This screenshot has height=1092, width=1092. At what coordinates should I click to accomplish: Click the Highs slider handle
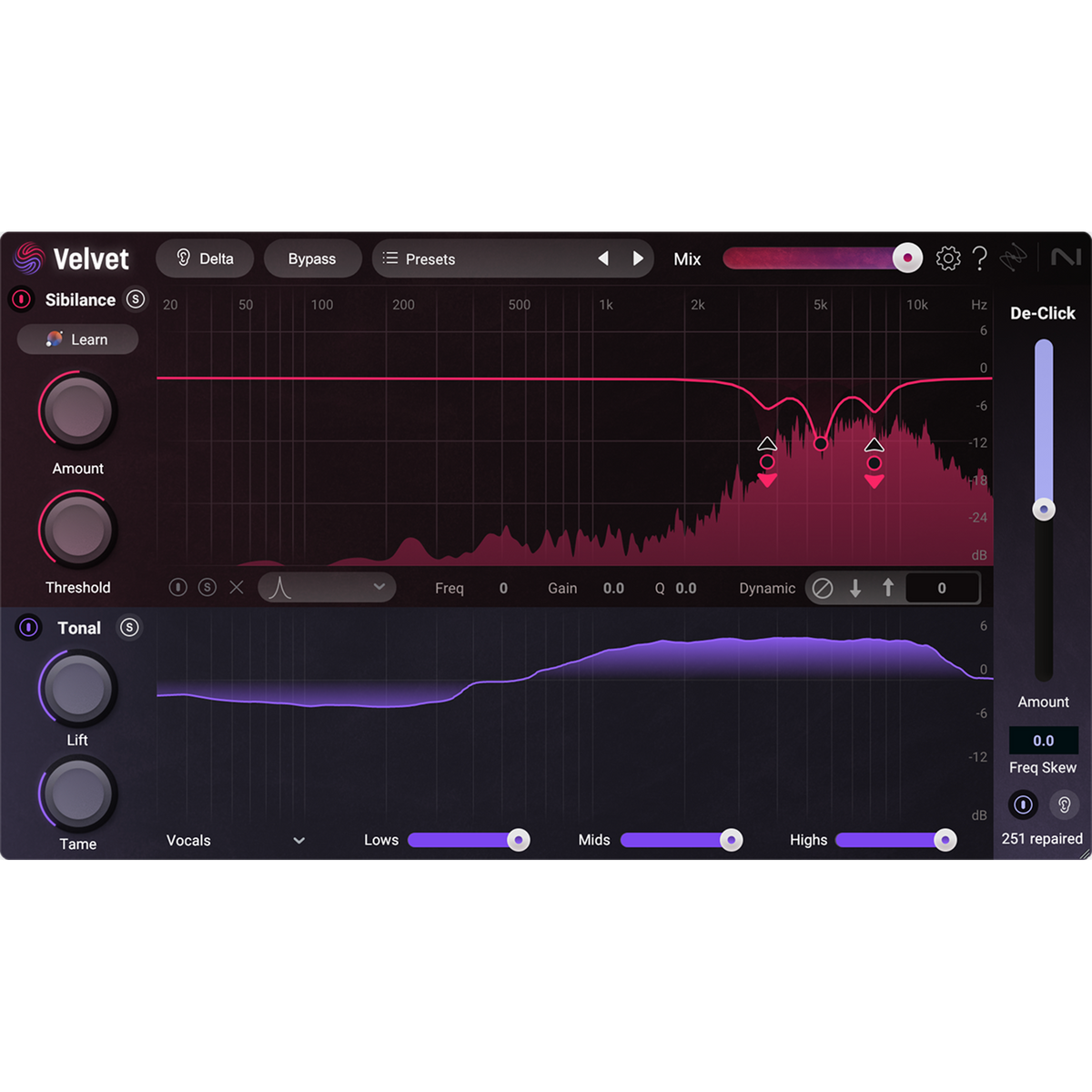coord(945,840)
